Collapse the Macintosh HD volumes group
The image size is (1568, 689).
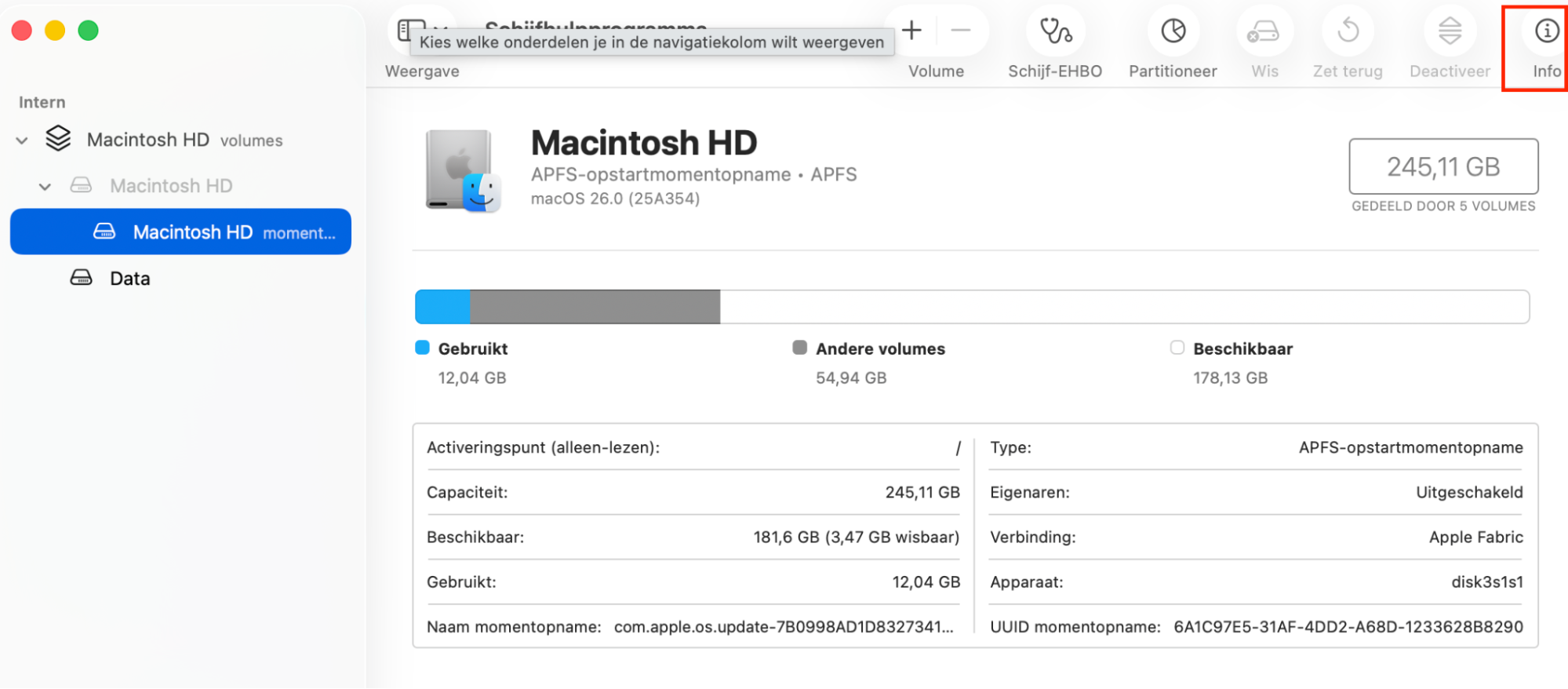pyautogui.click(x=22, y=140)
